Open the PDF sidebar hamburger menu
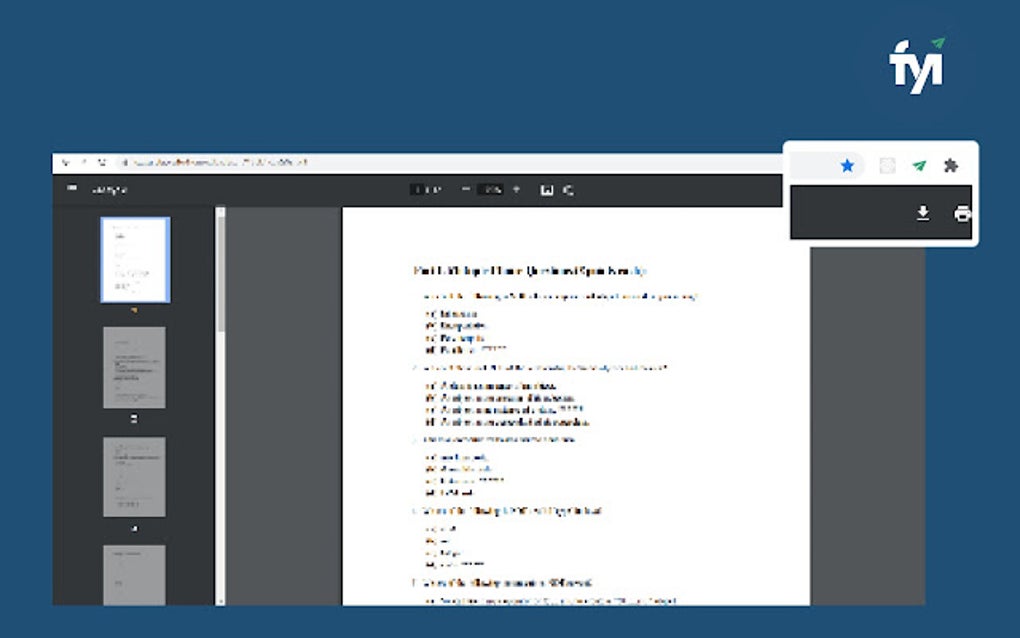This screenshot has width=1020, height=638. (x=70, y=189)
